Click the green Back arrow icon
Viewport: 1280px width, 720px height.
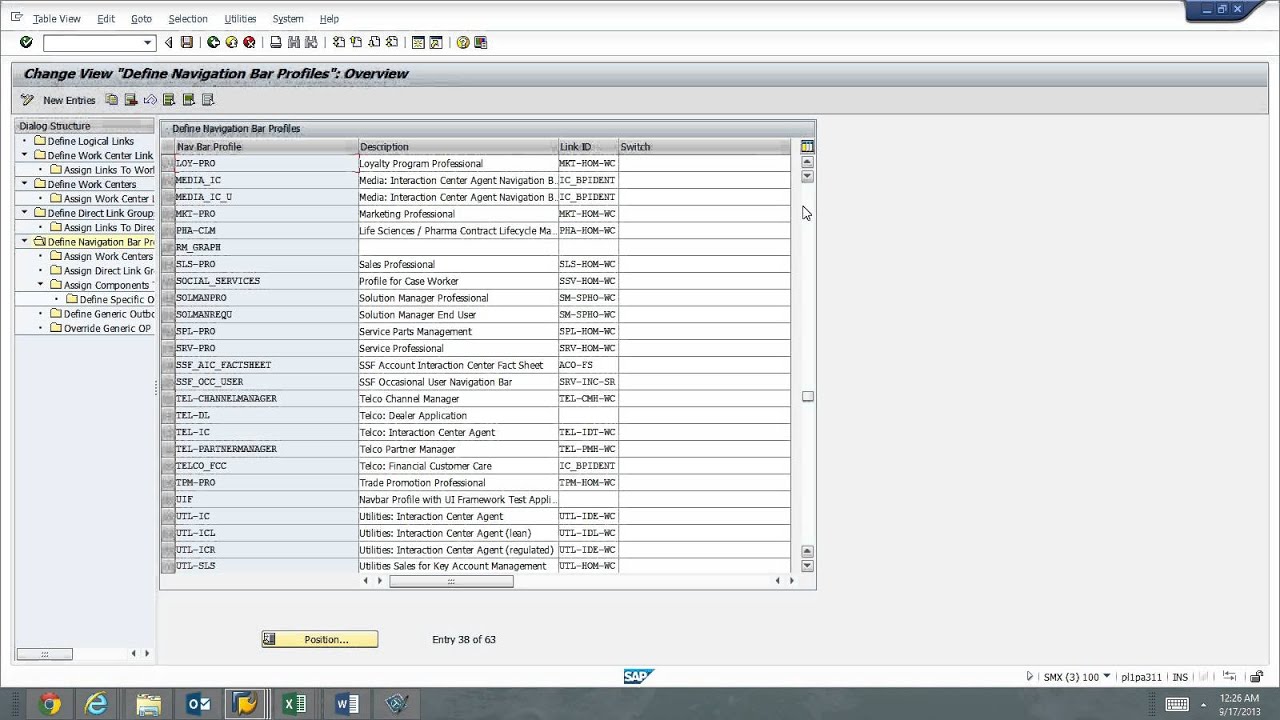click(213, 42)
